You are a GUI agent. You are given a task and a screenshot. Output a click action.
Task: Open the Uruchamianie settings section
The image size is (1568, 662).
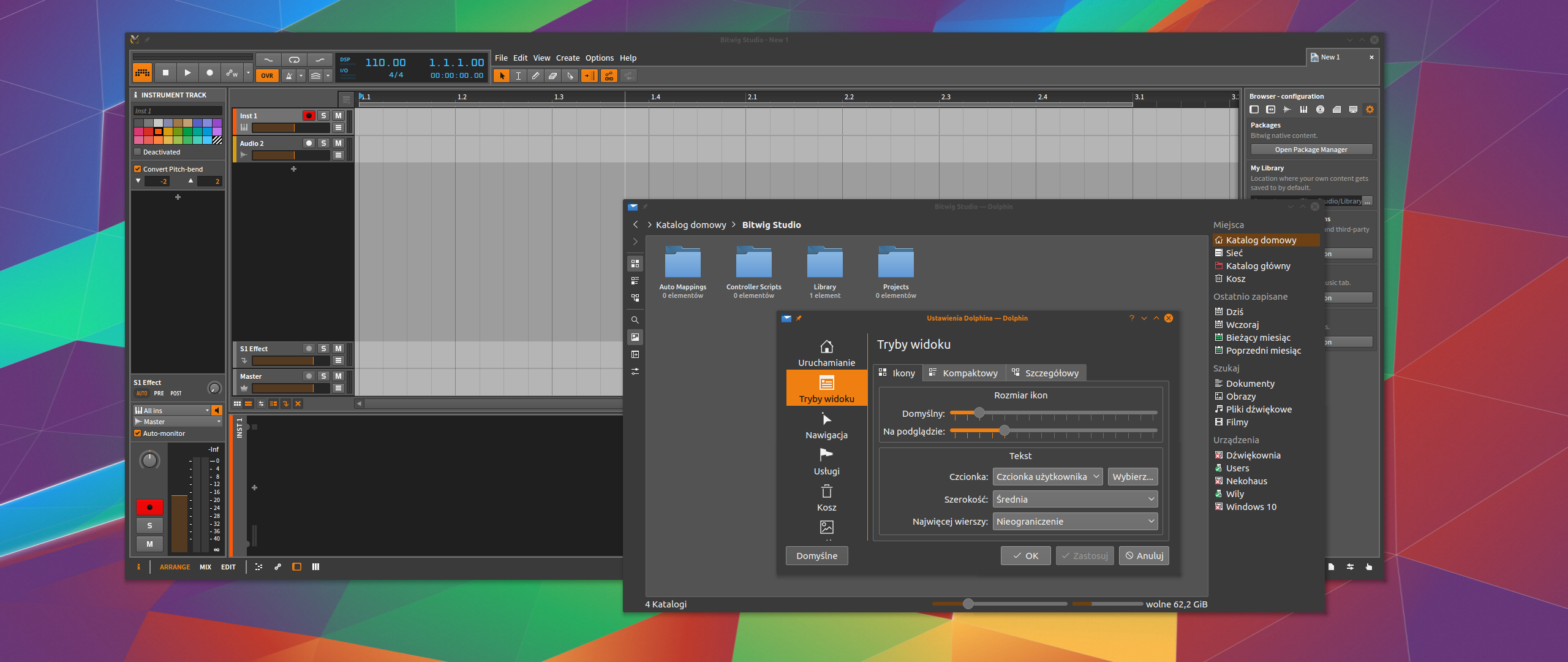[826, 353]
